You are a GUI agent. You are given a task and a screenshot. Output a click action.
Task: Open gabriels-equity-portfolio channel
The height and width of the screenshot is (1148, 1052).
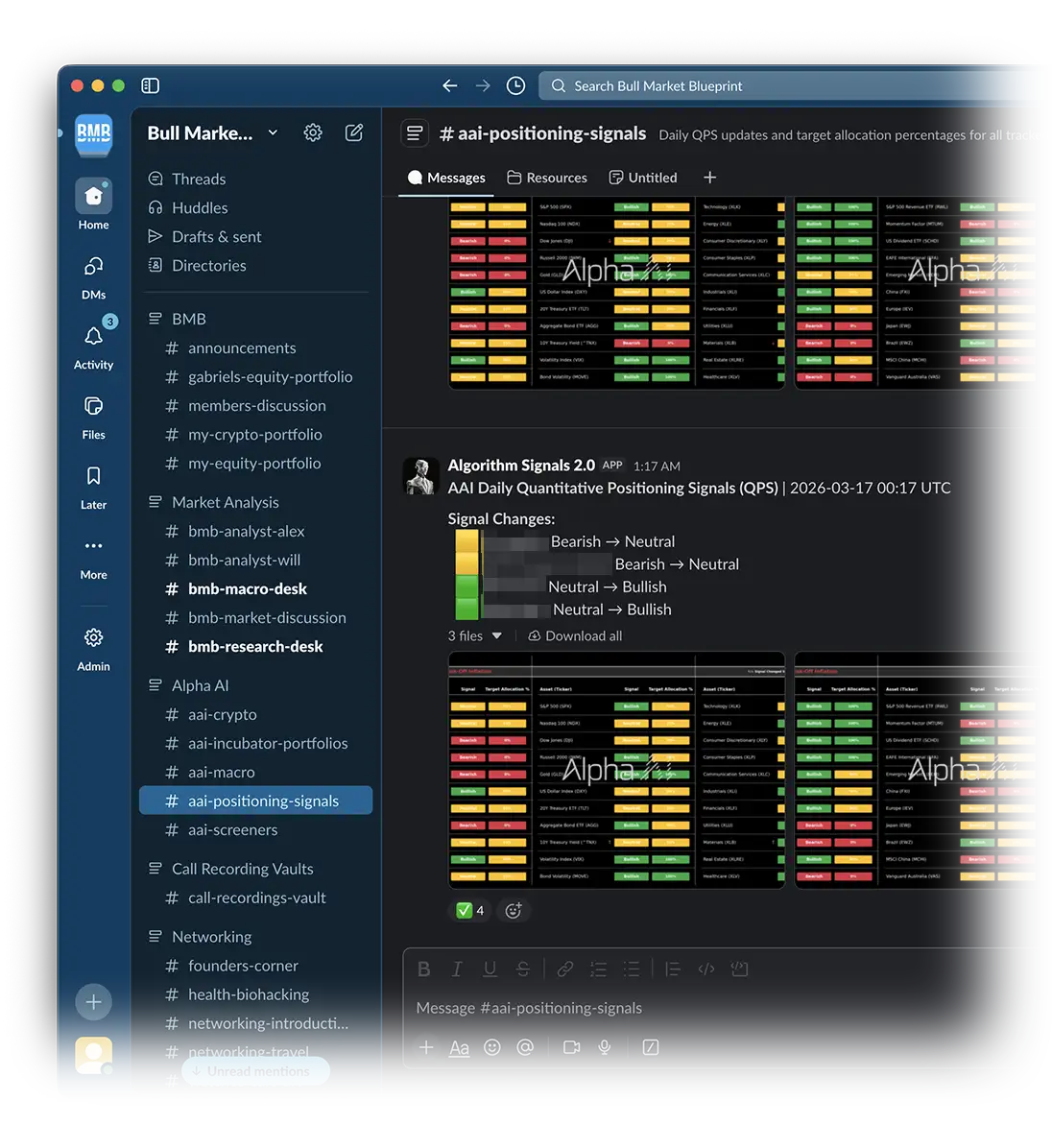(270, 377)
